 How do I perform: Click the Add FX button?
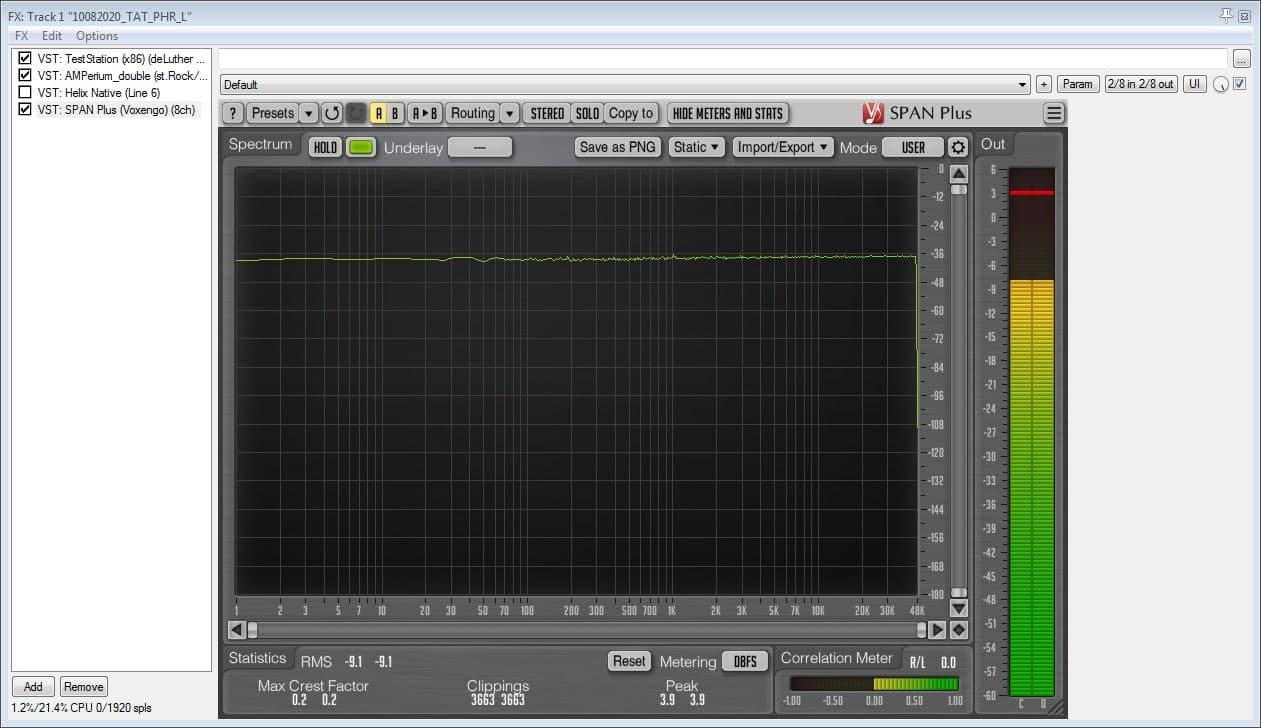[x=33, y=686]
